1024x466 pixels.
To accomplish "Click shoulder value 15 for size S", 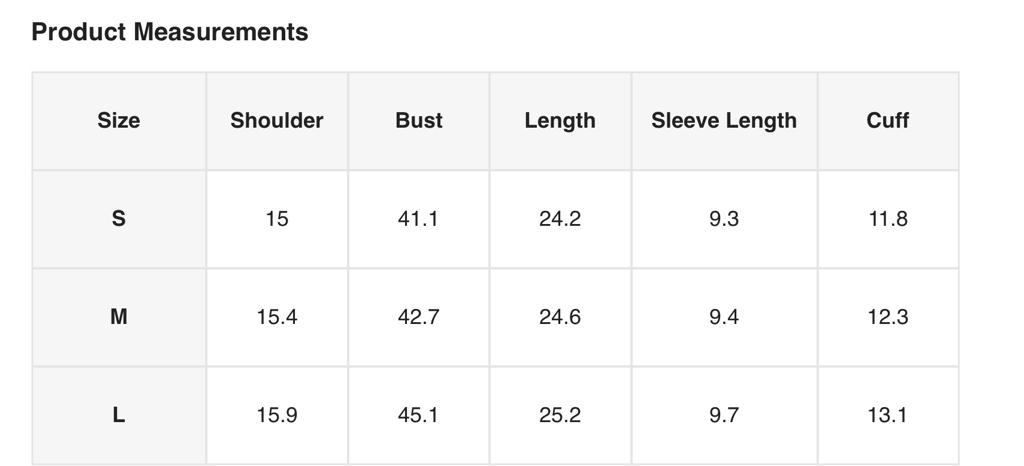I will [277, 219].
